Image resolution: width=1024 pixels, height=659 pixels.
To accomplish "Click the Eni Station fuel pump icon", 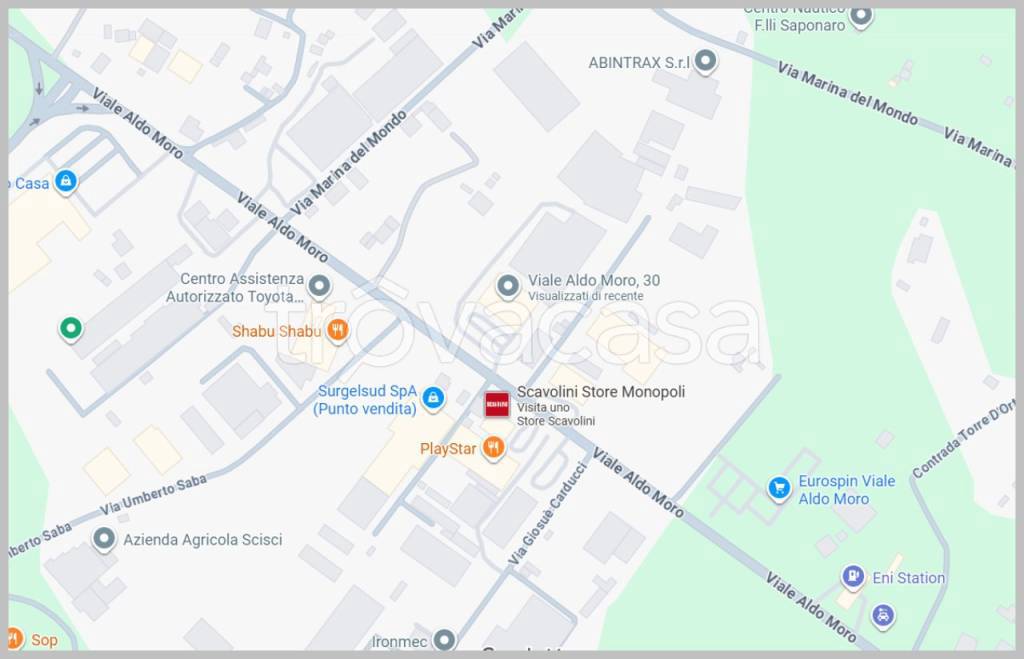I will click(853, 576).
